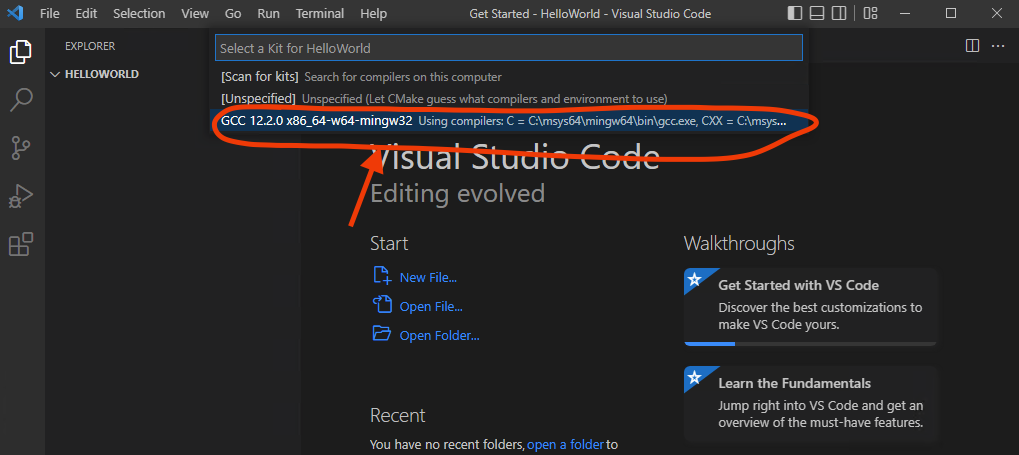Open the File menu
The image size is (1019, 455).
[x=49, y=14]
